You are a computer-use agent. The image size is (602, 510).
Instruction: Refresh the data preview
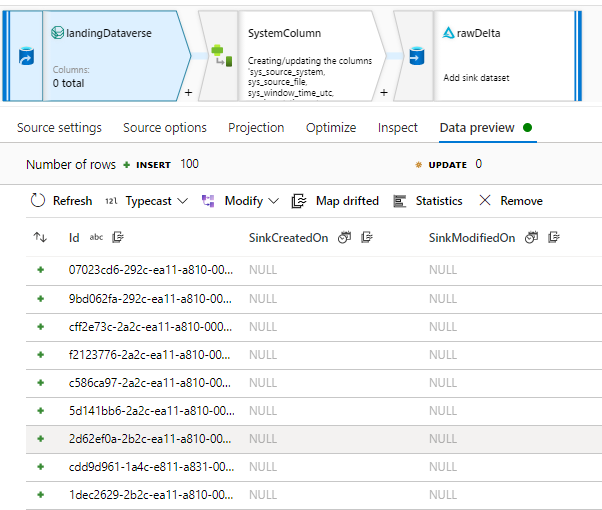[62, 201]
